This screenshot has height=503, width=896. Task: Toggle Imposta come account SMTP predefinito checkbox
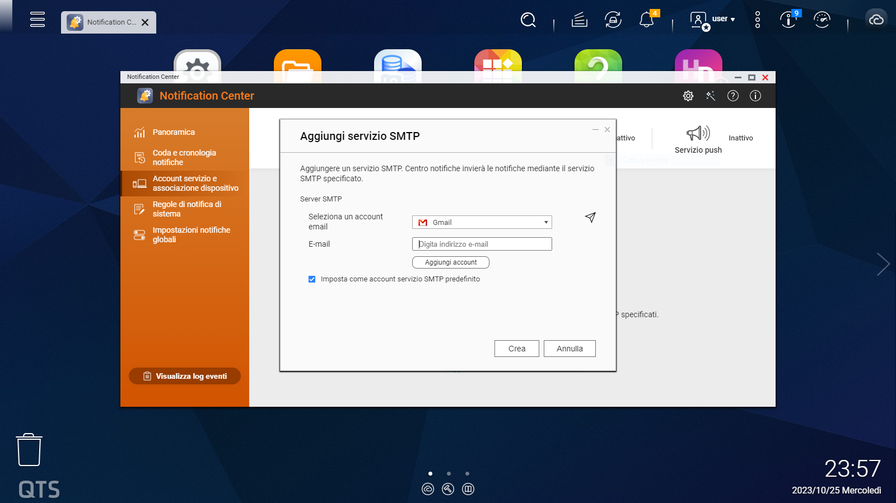tap(313, 280)
